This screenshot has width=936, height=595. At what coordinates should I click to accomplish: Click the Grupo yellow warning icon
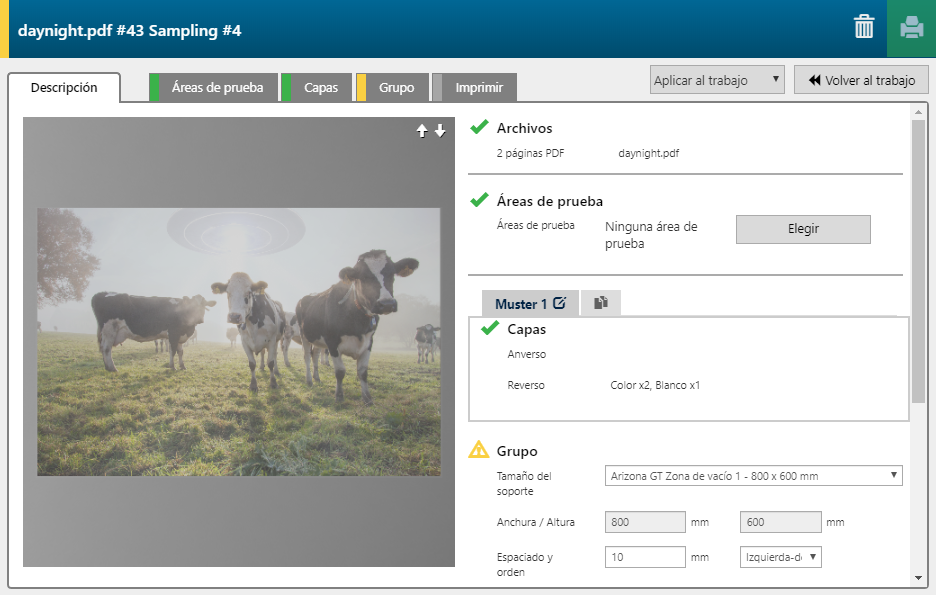coord(479,450)
